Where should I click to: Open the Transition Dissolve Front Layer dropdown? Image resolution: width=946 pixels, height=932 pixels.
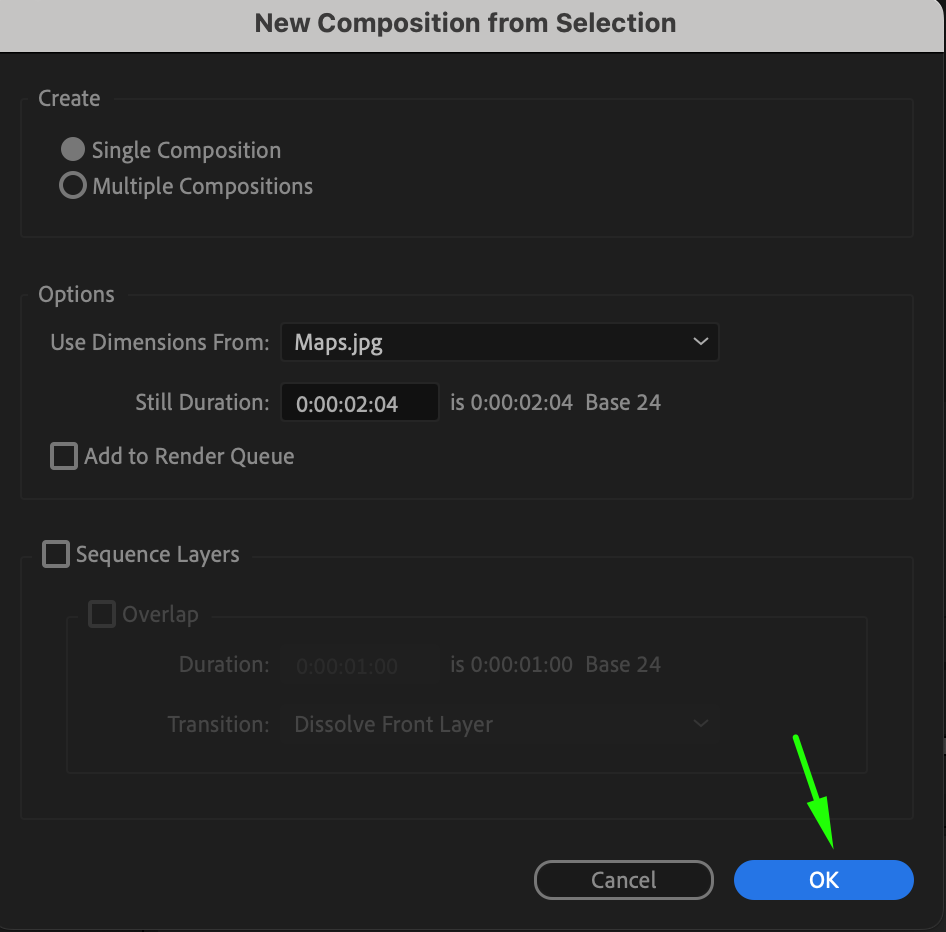tap(499, 724)
